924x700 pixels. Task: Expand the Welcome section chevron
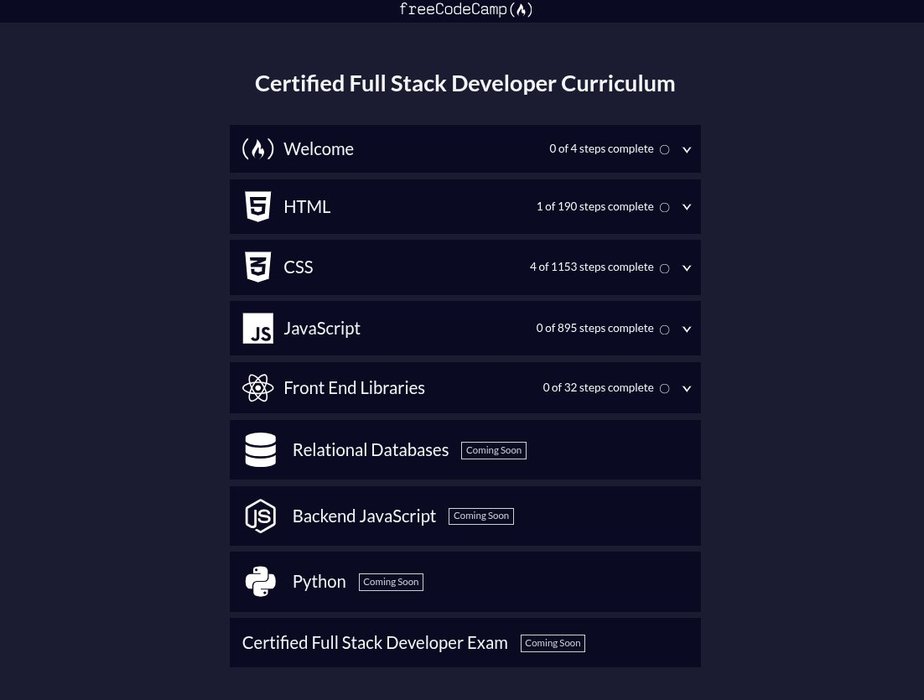pos(687,150)
